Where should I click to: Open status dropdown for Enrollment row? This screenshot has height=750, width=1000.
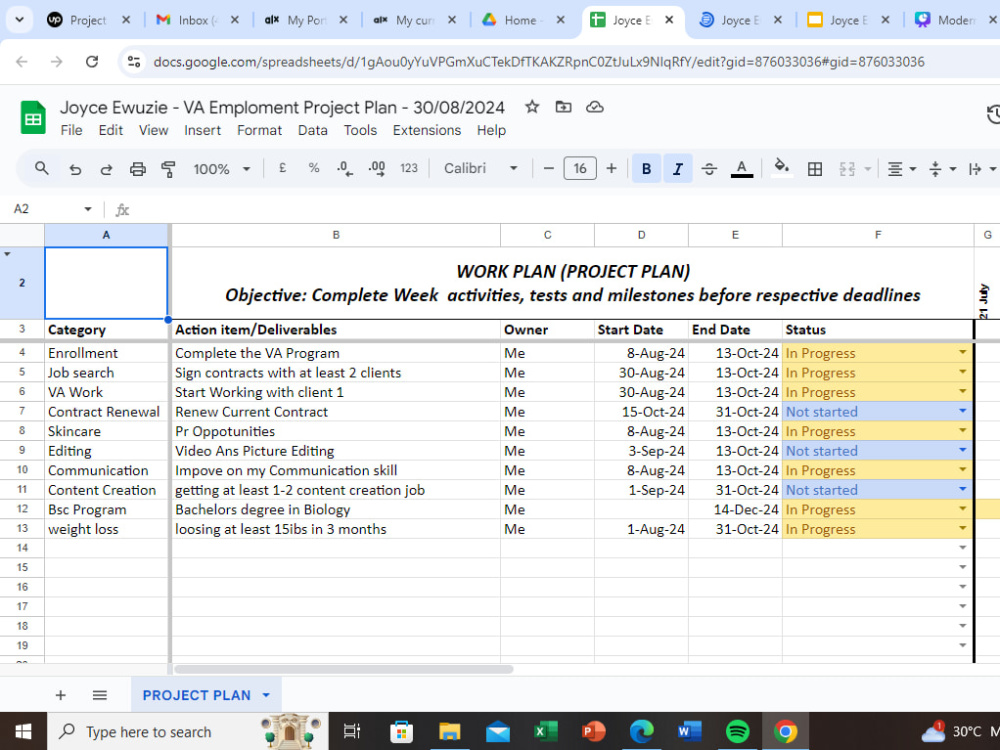(x=962, y=352)
